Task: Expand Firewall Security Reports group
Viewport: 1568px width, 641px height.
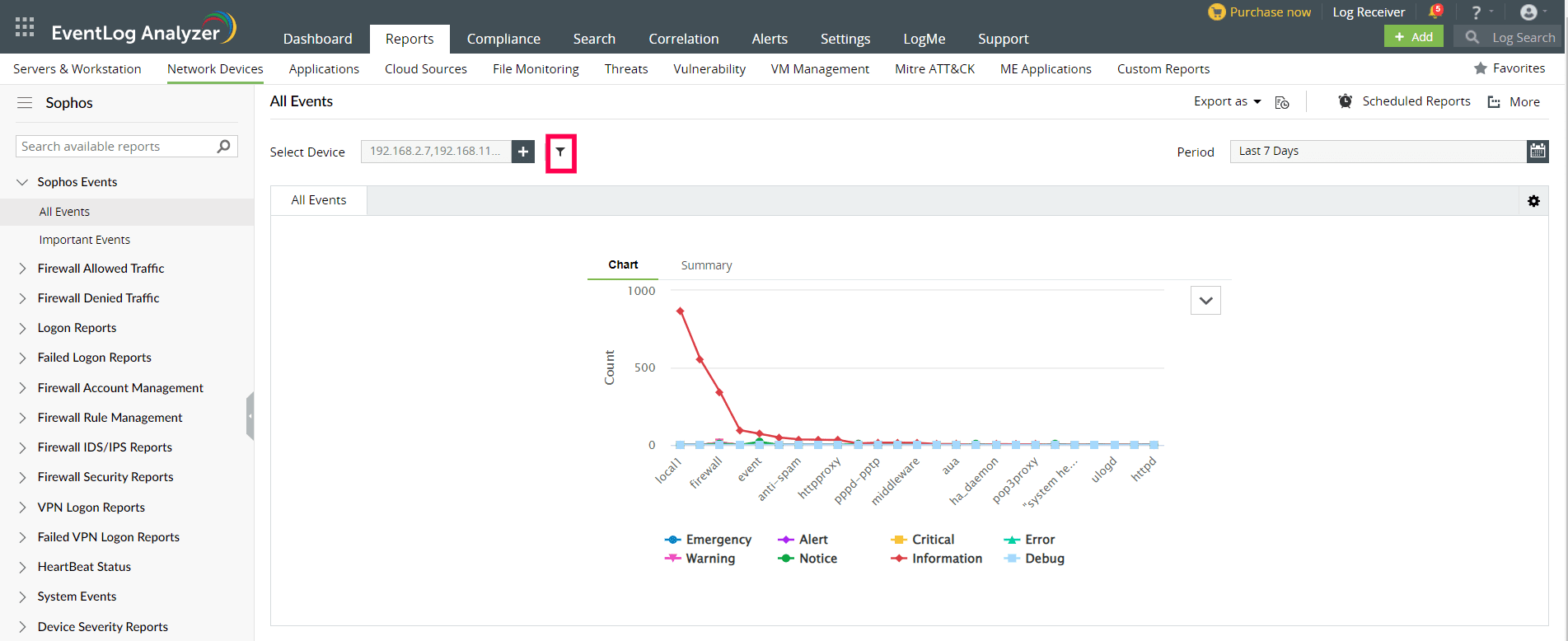Action: point(22,477)
